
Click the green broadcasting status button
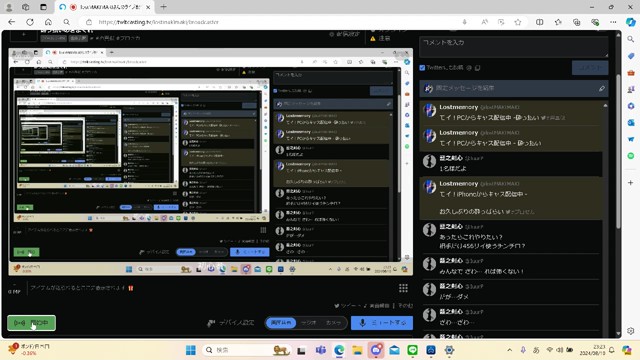pos(31,323)
